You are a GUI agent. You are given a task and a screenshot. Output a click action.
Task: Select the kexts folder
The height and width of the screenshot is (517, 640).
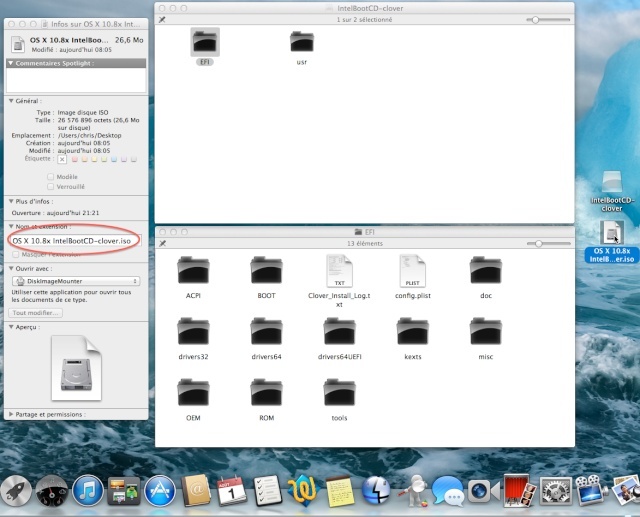click(412, 331)
